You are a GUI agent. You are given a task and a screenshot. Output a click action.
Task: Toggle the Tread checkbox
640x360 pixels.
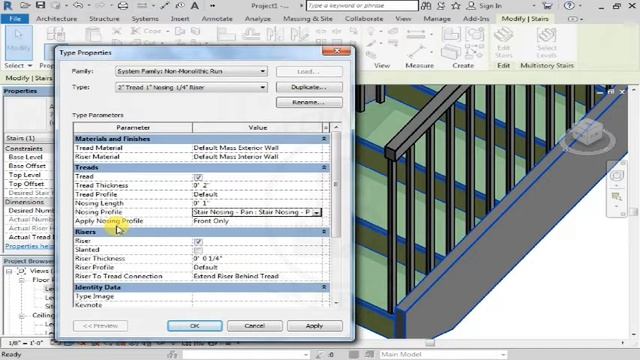(x=198, y=177)
